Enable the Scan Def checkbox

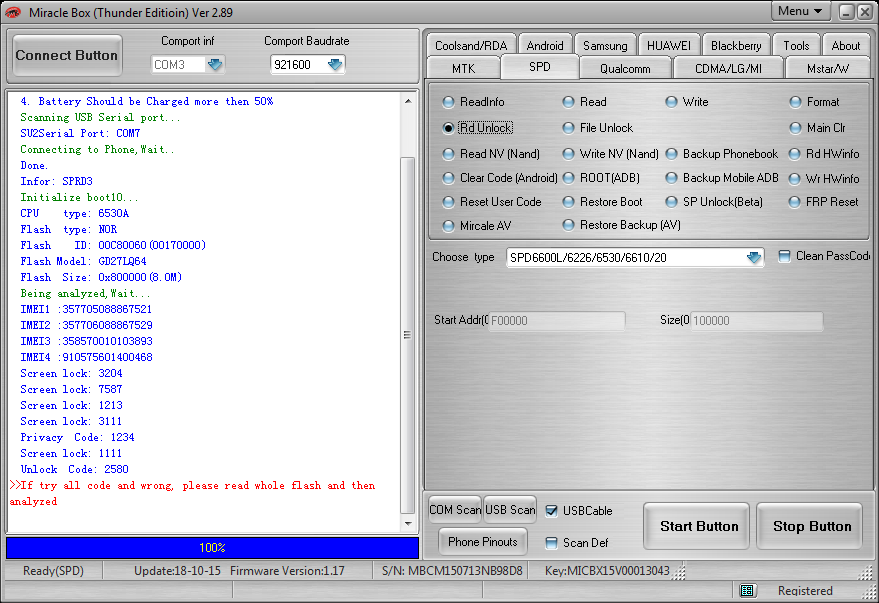(552, 542)
